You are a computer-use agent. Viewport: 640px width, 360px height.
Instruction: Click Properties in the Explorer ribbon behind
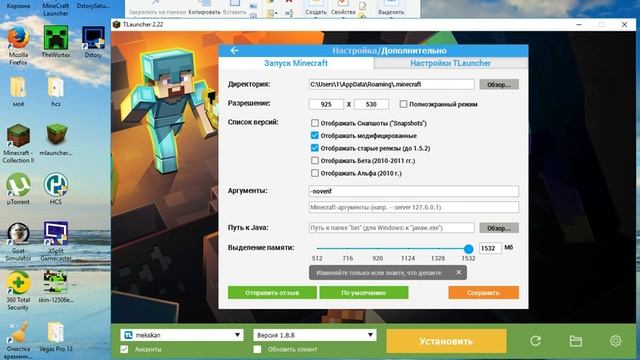(x=343, y=8)
